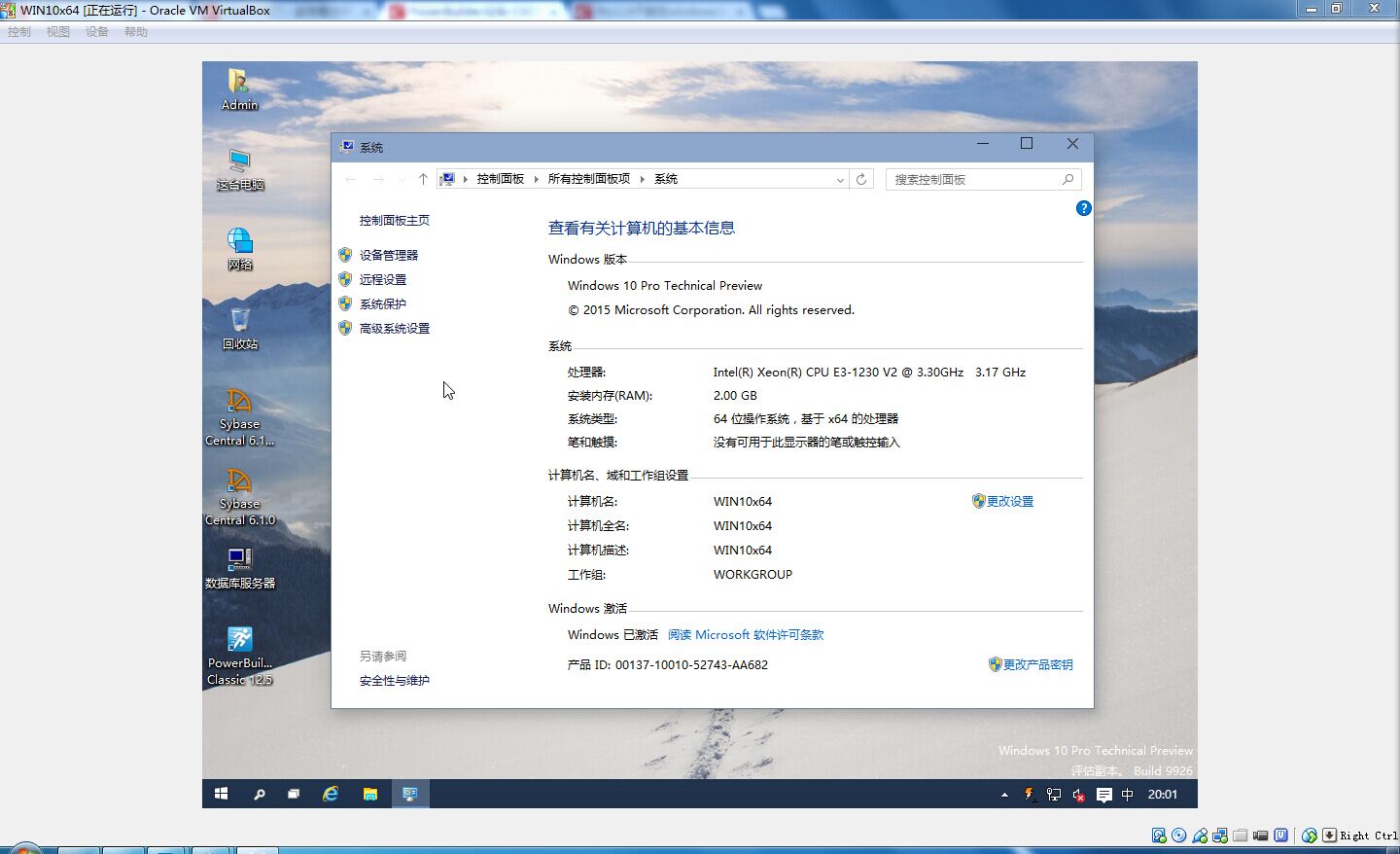The image size is (1400, 854).
Task: Open 设备管理器 link
Action: pyautogui.click(x=388, y=255)
